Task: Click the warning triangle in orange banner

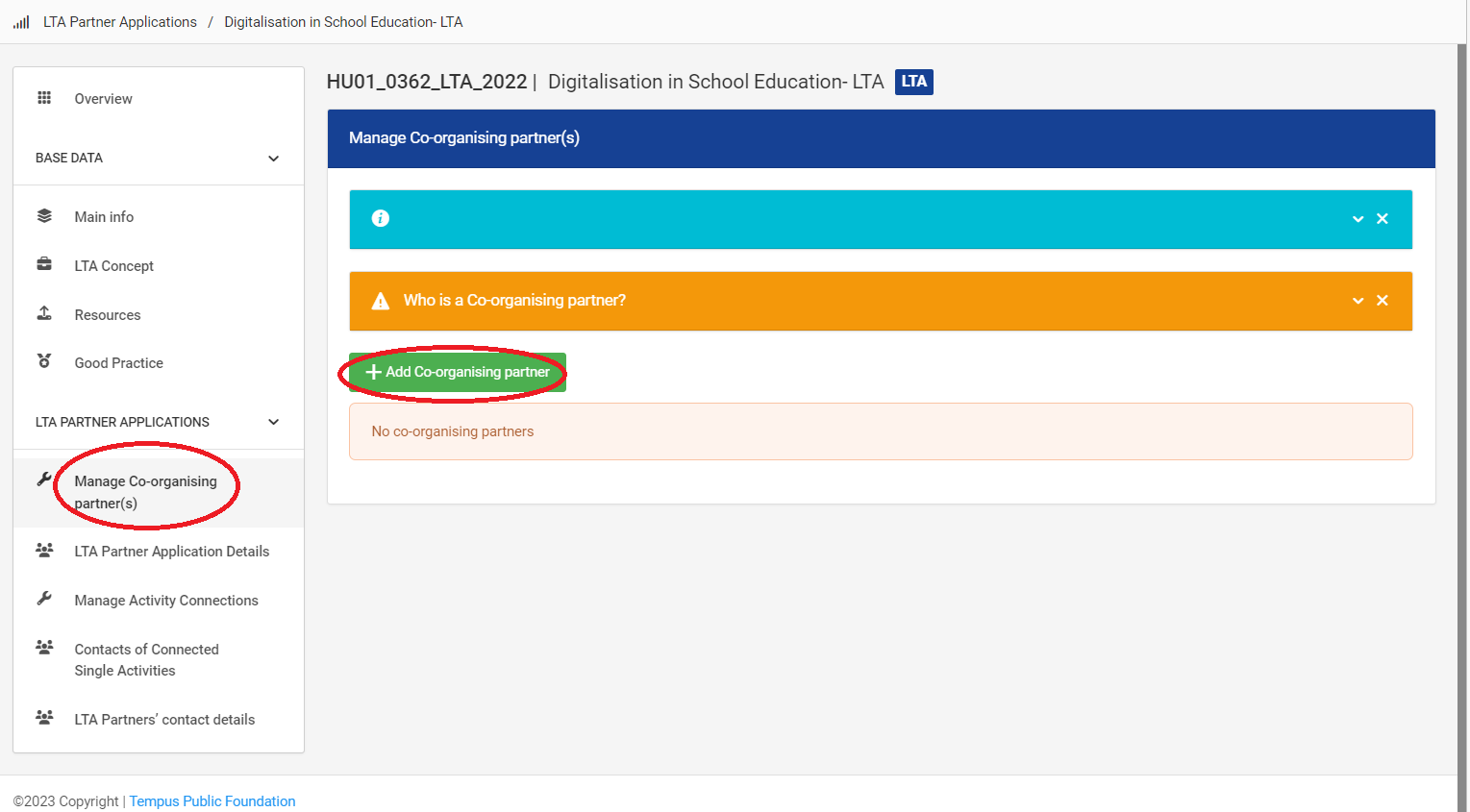Action: pos(381,301)
